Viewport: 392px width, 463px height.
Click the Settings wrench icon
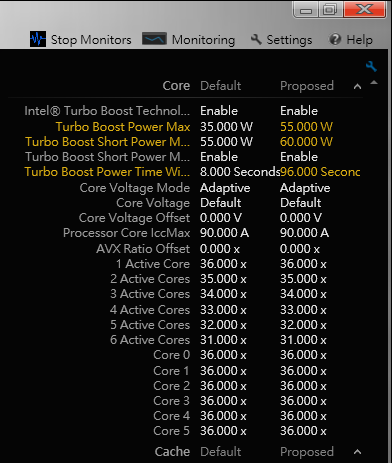coord(256,39)
